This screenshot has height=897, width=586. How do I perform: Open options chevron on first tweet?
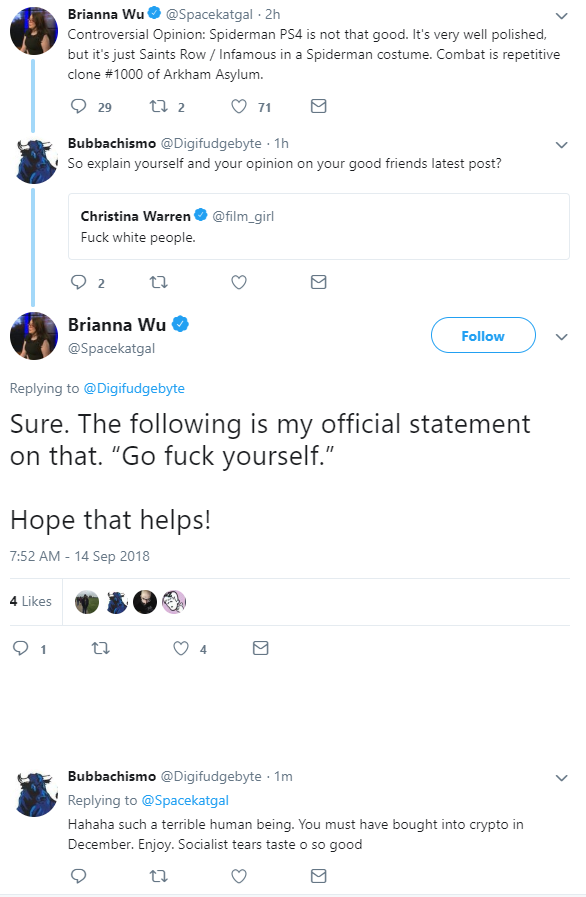point(561,15)
